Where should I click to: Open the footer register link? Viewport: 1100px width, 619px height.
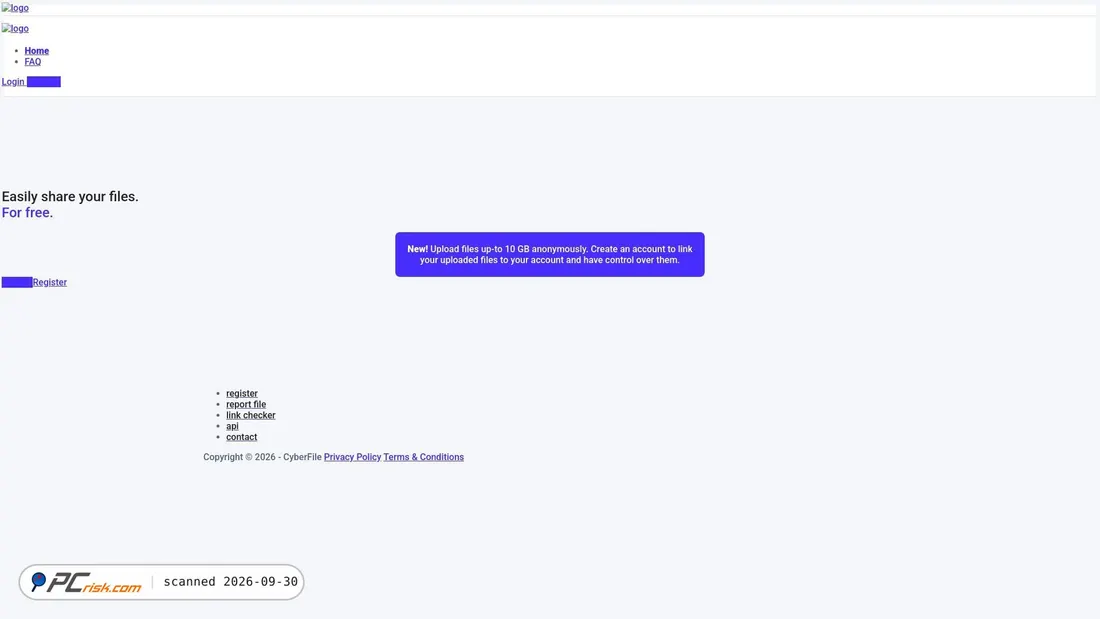[x=241, y=393]
